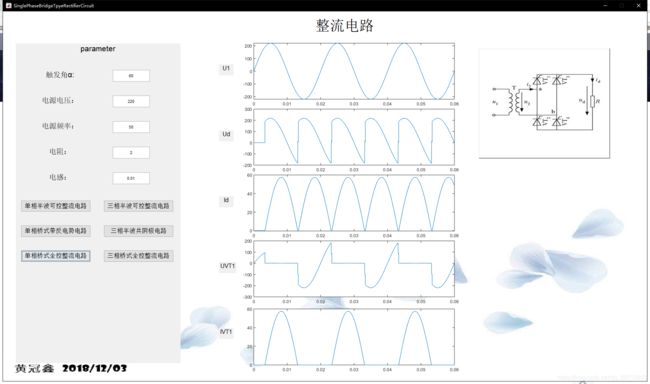The image size is (650, 384).
Task: Click the 电源电压 label
Action: [58, 100]
